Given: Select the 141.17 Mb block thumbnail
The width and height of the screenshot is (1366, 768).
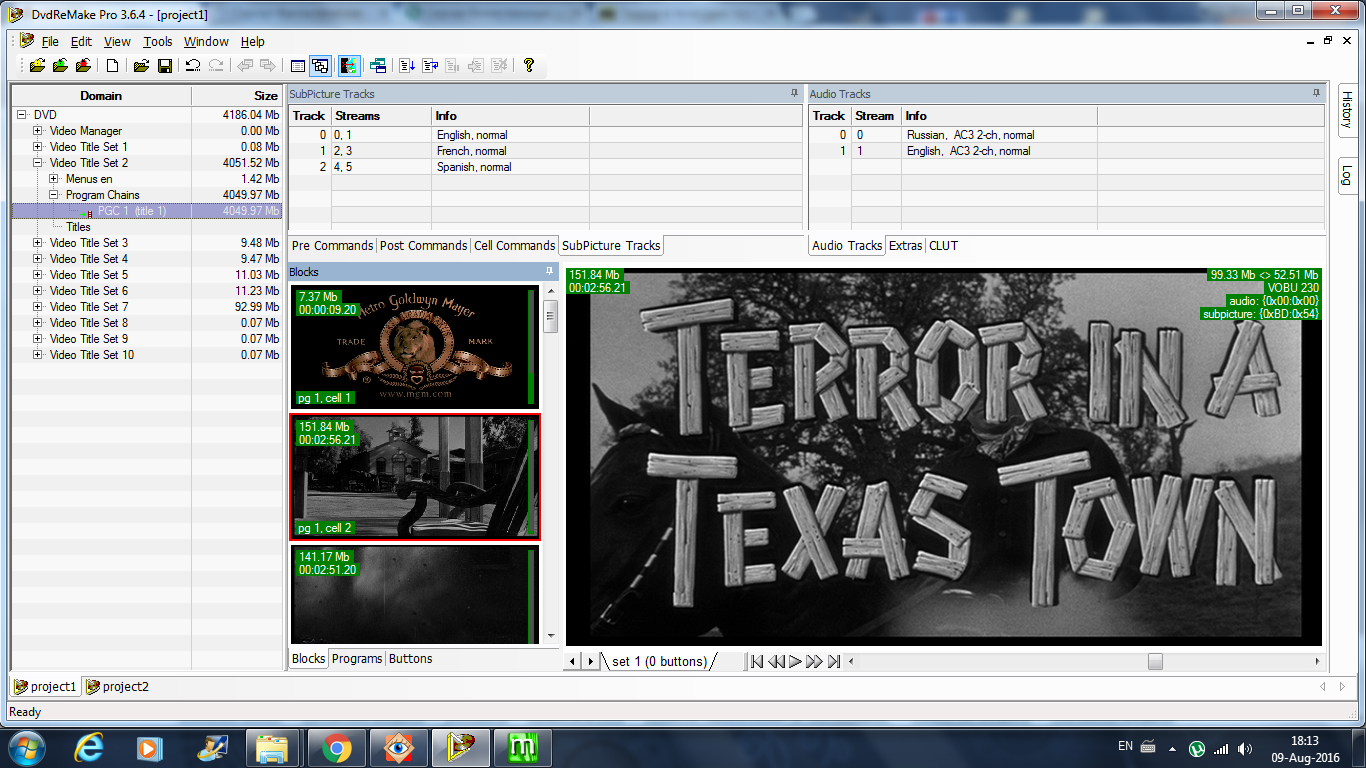Looking at the screenshot, I should pyautogui.click(x=415, y=594).
